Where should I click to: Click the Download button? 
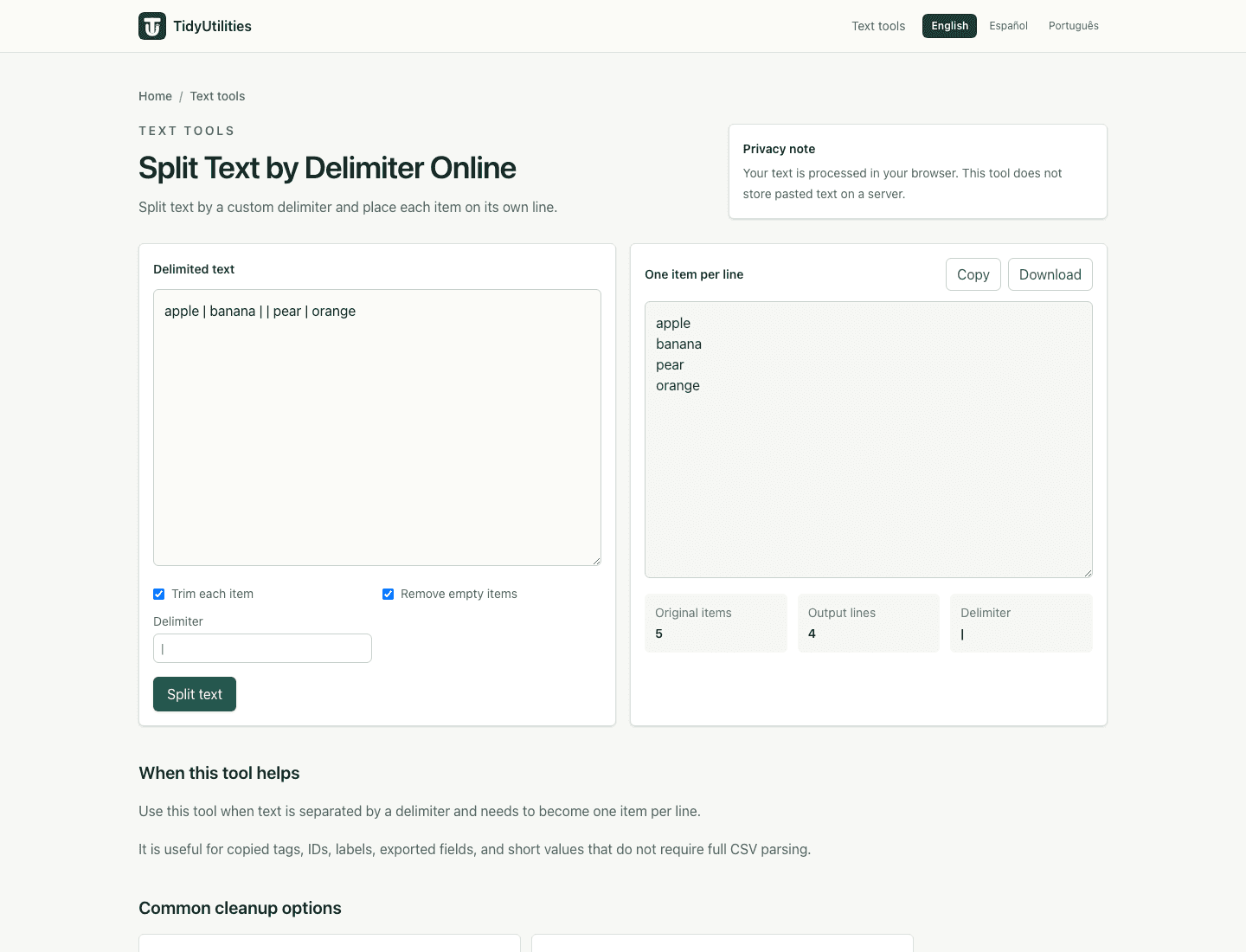[x=1050, y=274]
